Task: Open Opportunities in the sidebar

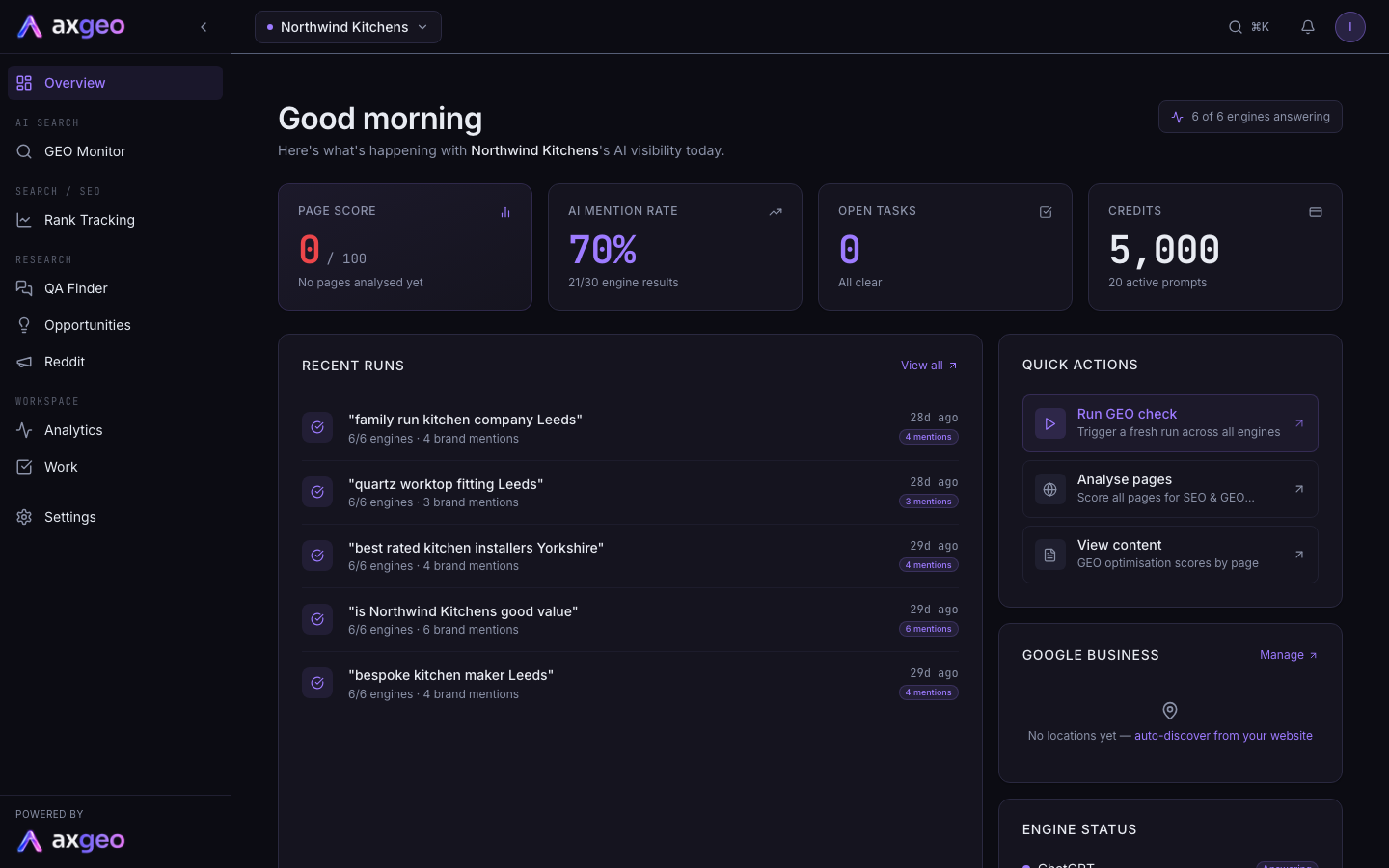Action: [115, 325]
